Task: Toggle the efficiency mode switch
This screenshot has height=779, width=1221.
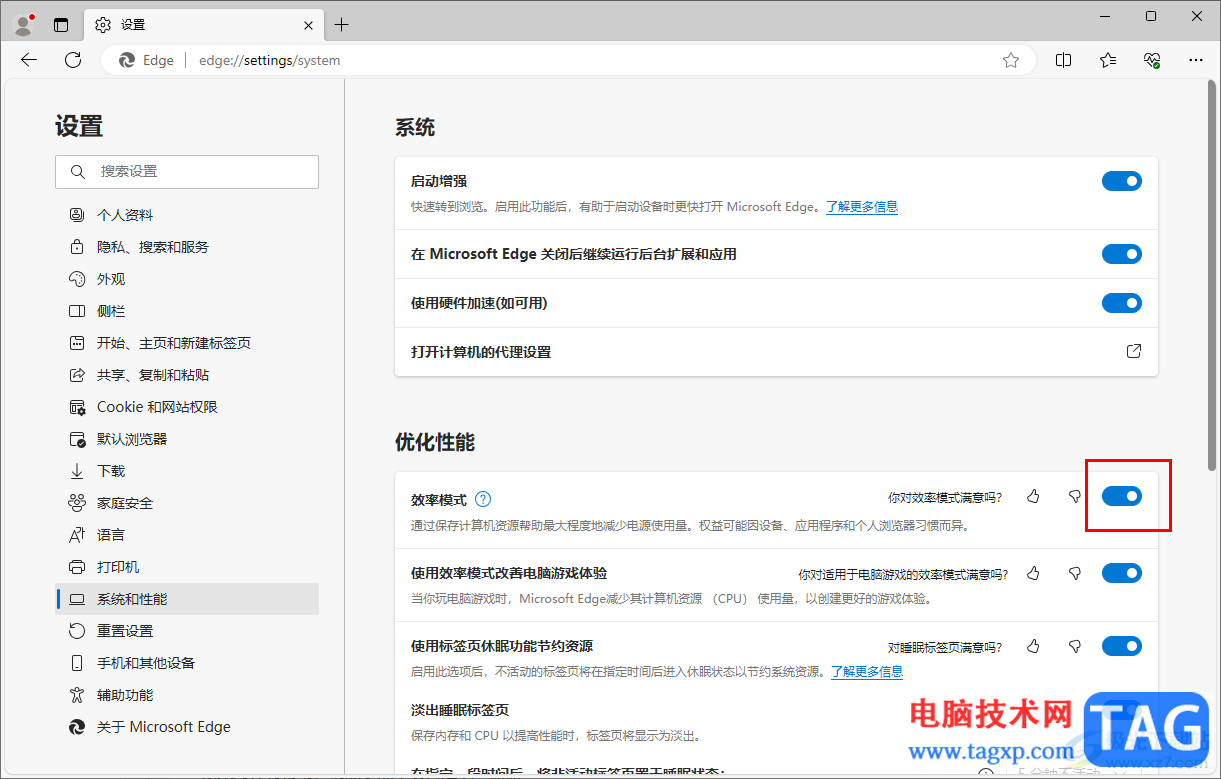Action: pyautogui.click(x=1121, y=496)
